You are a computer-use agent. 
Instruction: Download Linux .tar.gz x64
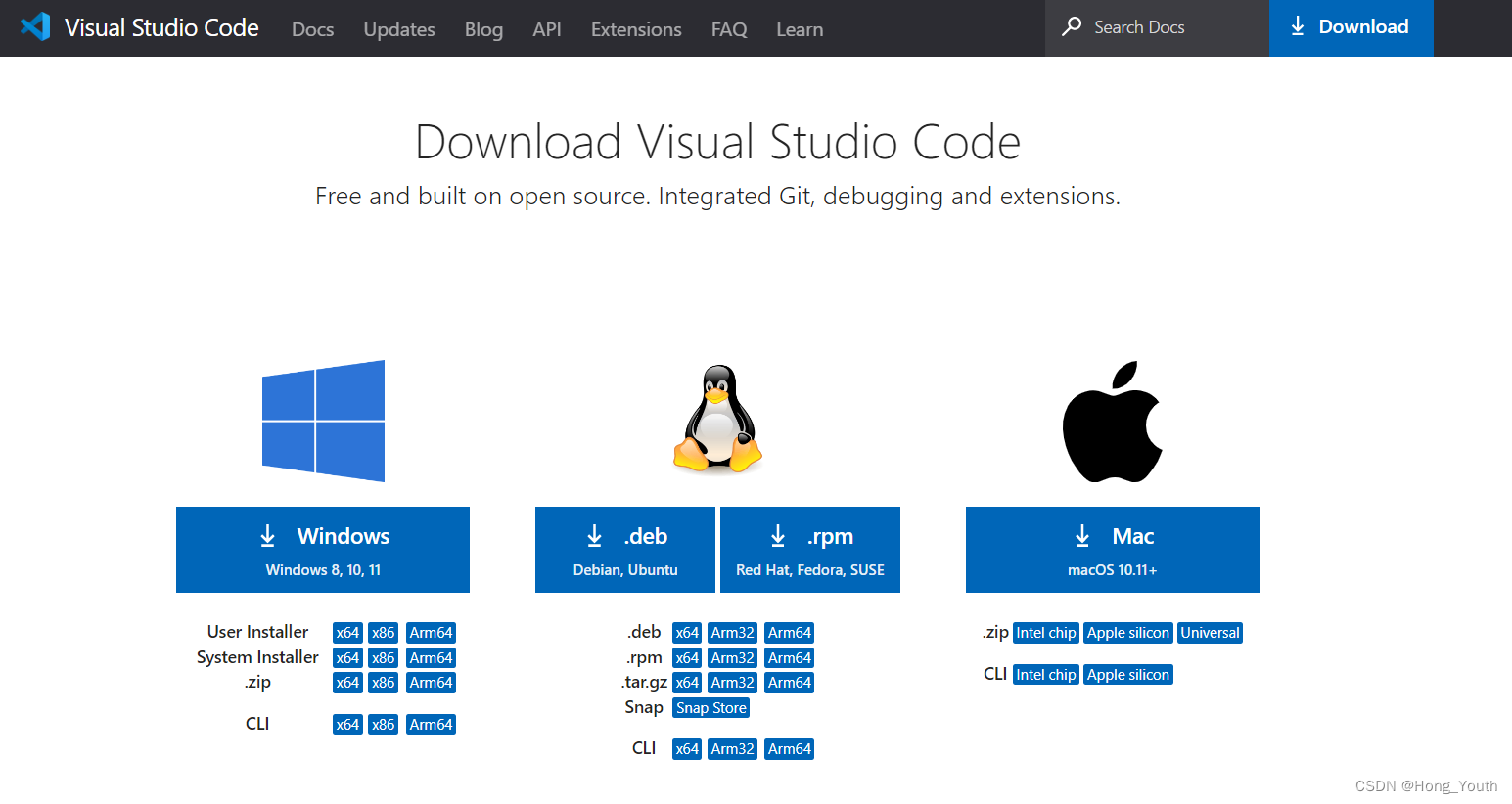click(x=687, y=683)
